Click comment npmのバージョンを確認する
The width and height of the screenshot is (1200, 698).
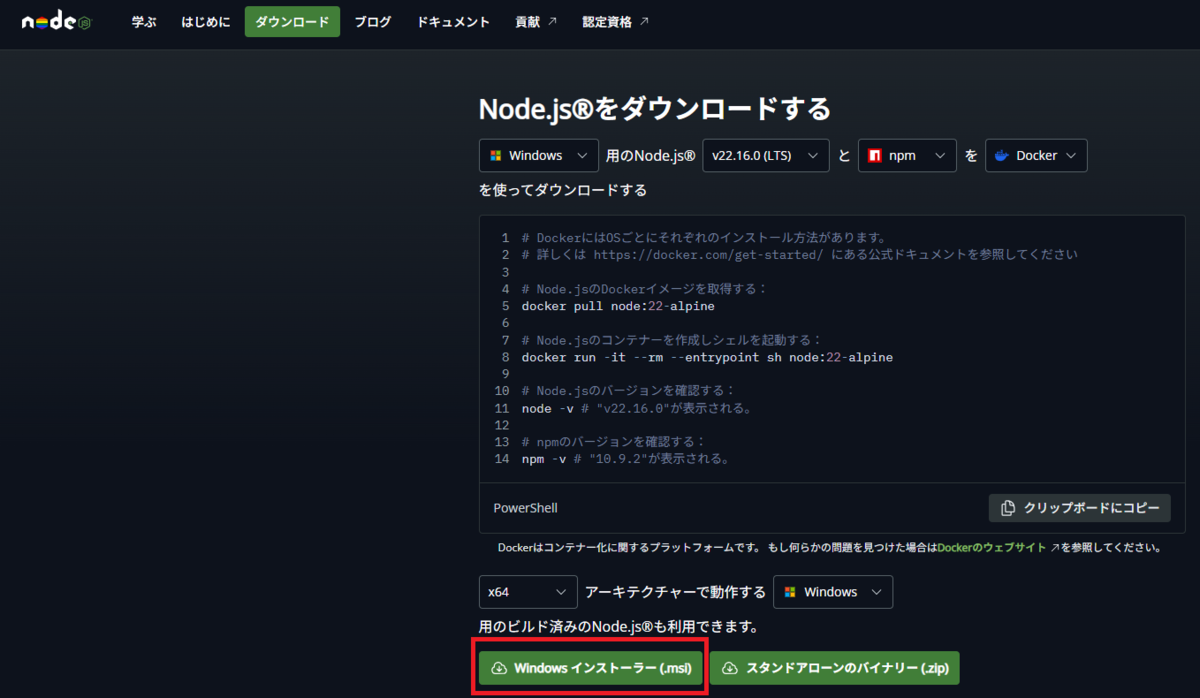614,442
